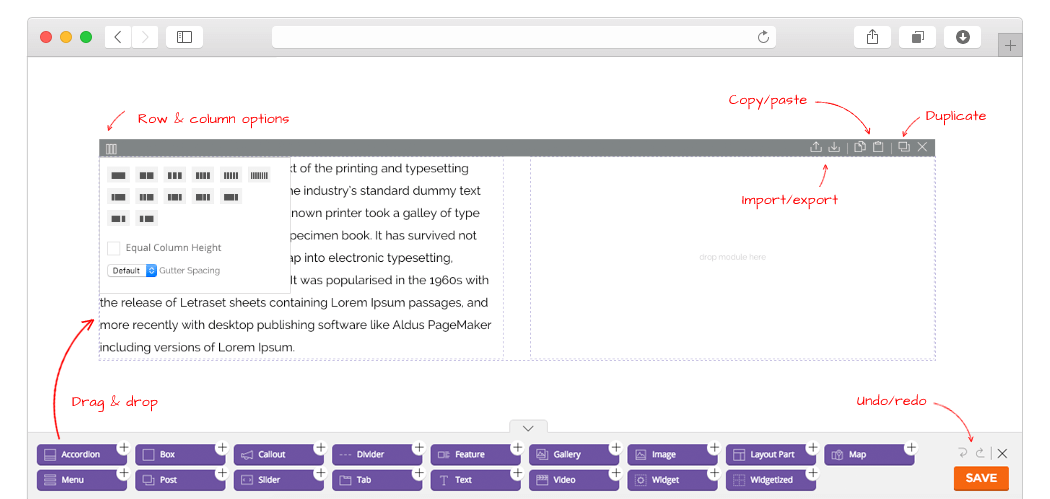Duplicate the row using the duplicate icon
Viewport: 1050px width, 499px height.
(904, 147)
